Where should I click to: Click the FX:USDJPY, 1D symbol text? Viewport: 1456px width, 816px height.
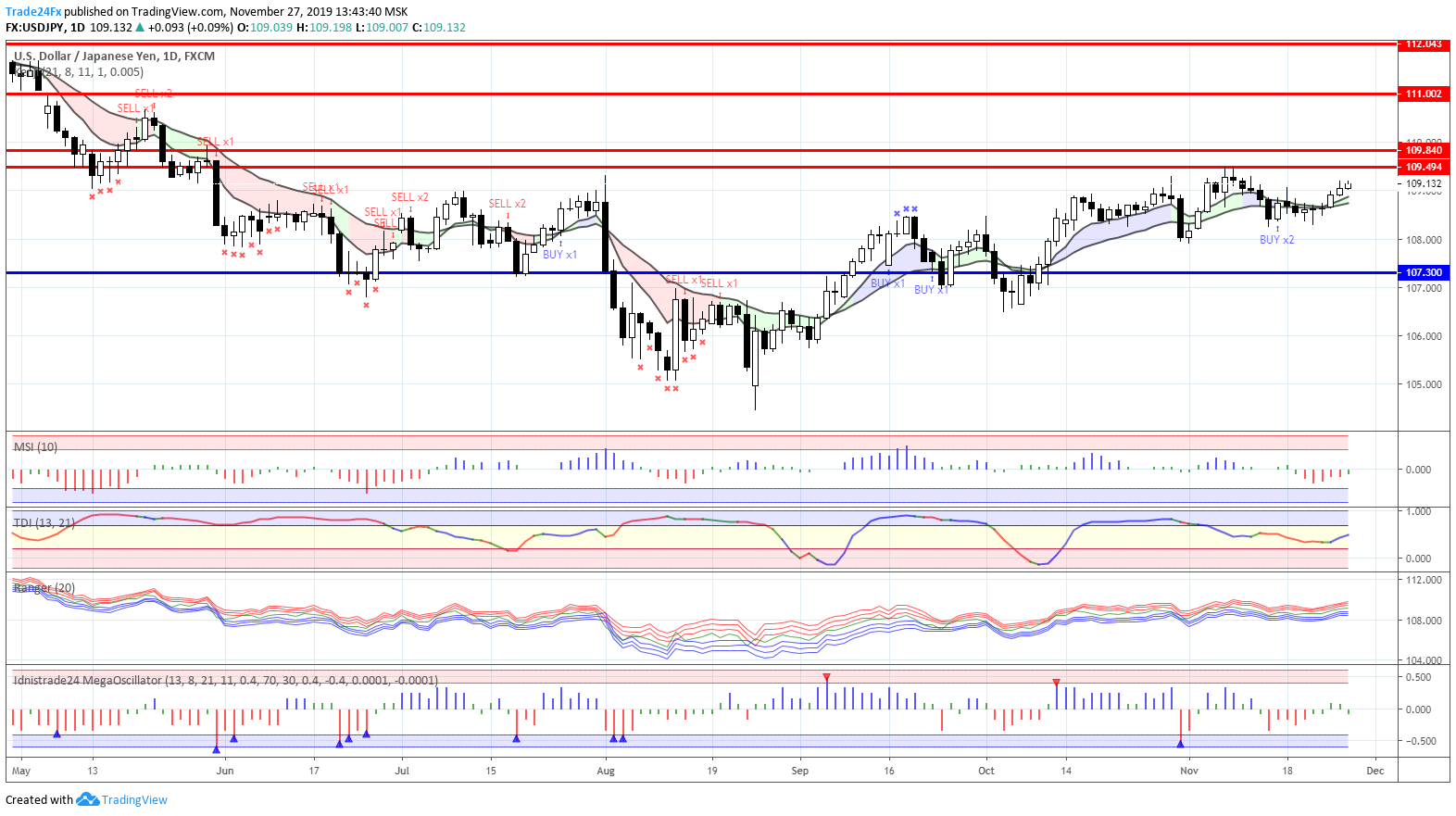tap(45, 28)
